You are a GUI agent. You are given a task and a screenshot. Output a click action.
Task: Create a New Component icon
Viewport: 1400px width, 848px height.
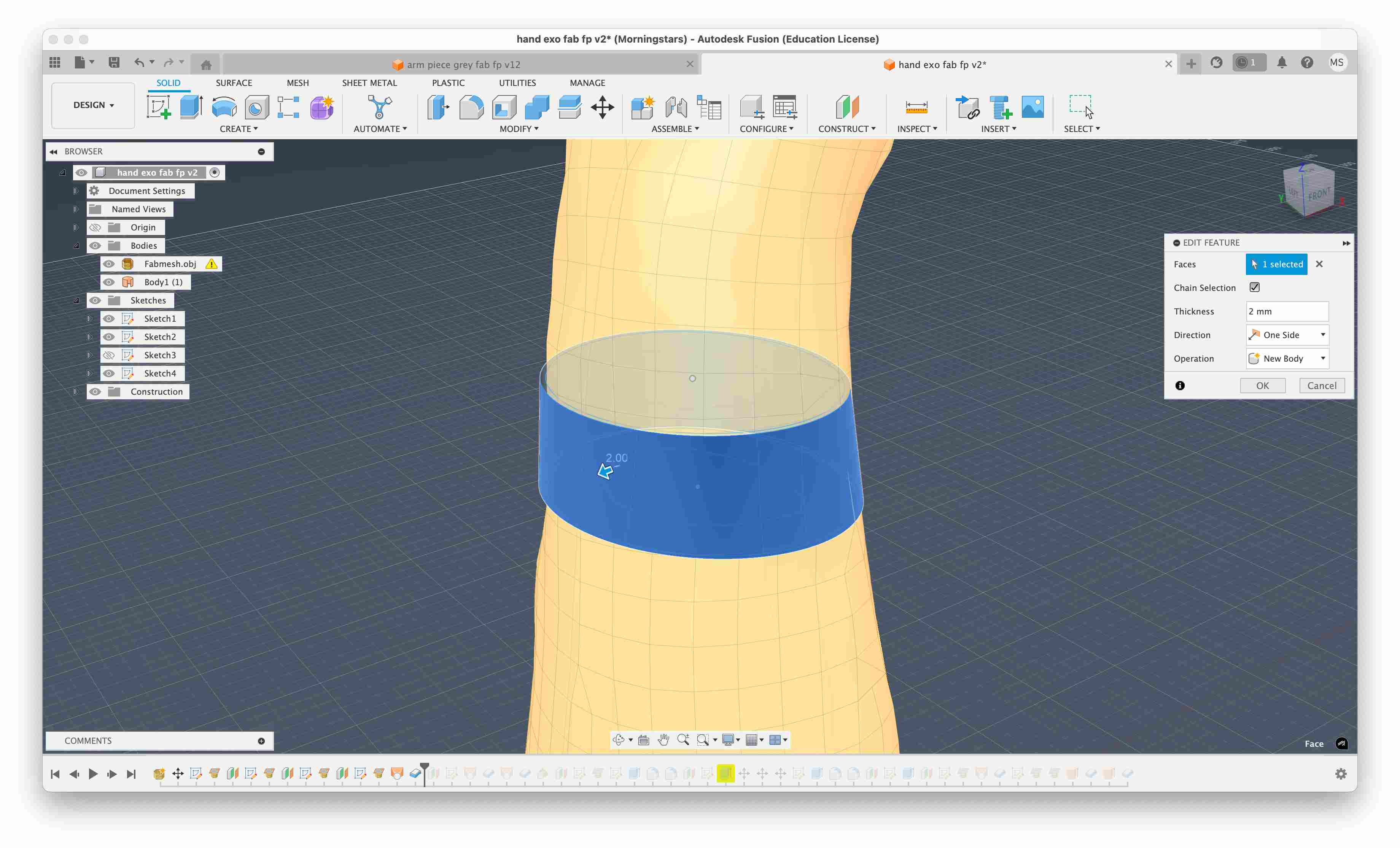pyautogui.click(x=643, y=107)
